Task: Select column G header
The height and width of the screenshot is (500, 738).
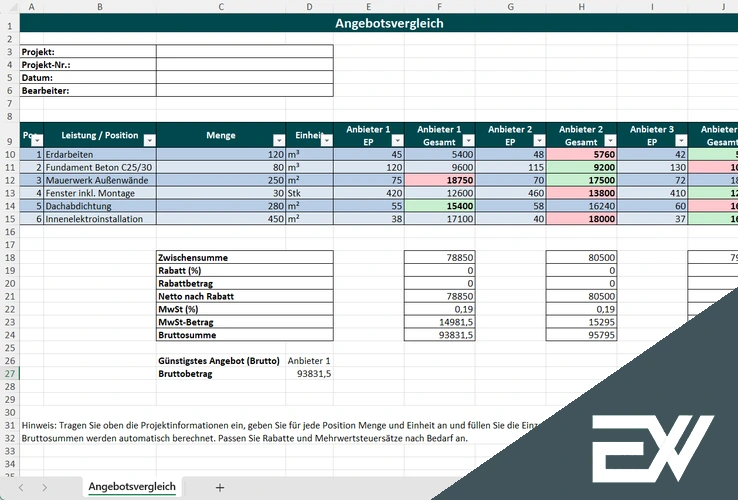Action: pyautogui.click(x=511, y=7)
